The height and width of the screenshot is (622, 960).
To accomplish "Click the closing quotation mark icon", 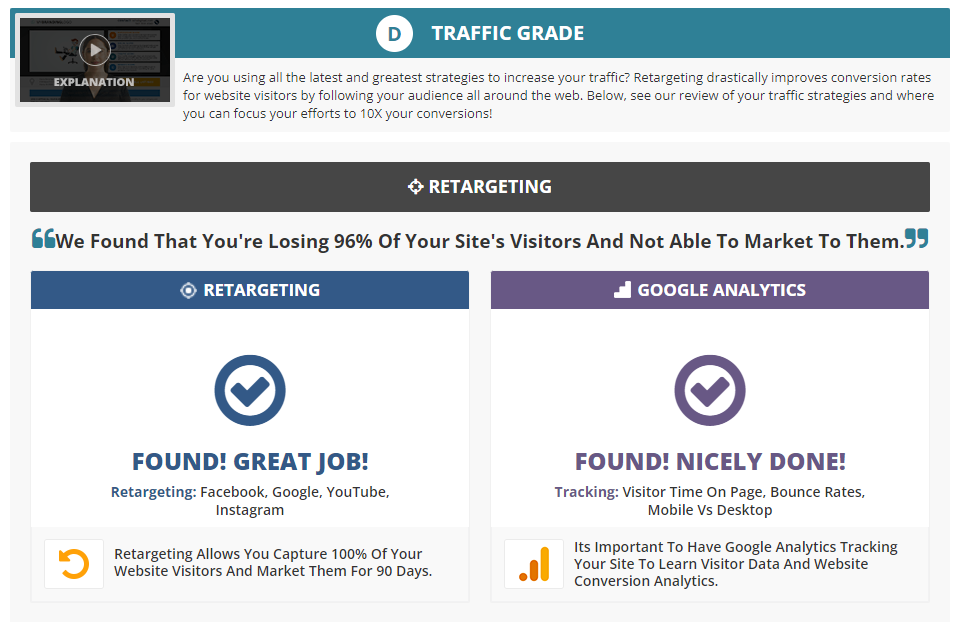I will point(916,238).
